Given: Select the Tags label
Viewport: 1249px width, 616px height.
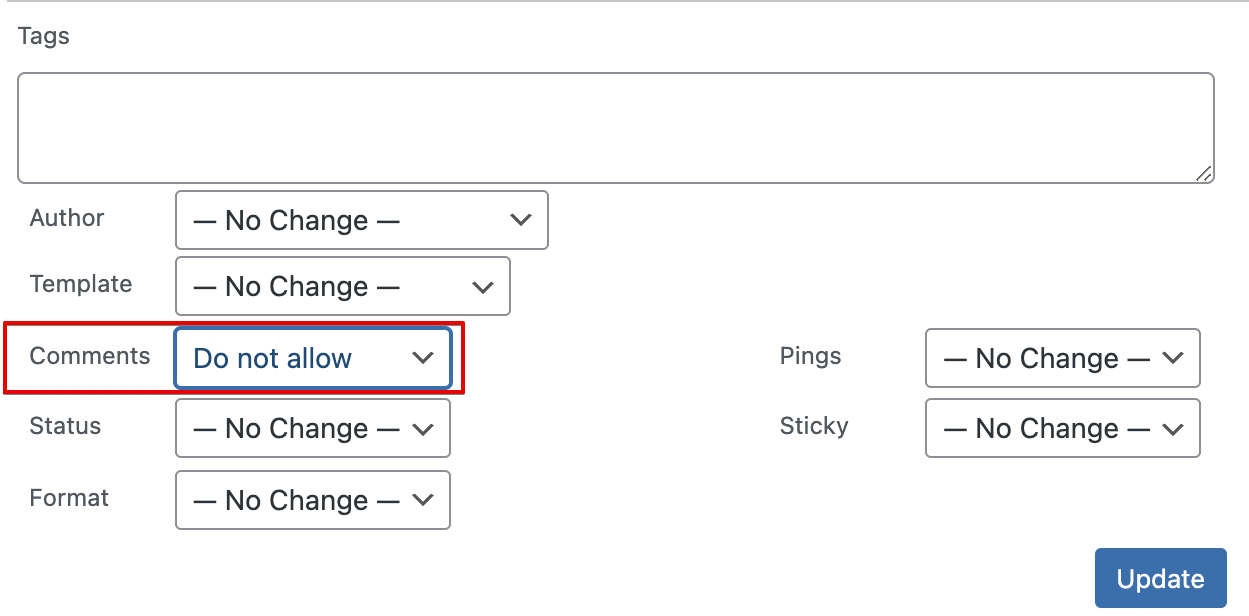Looking at the screenshot, I should click(x=43, y=36).
